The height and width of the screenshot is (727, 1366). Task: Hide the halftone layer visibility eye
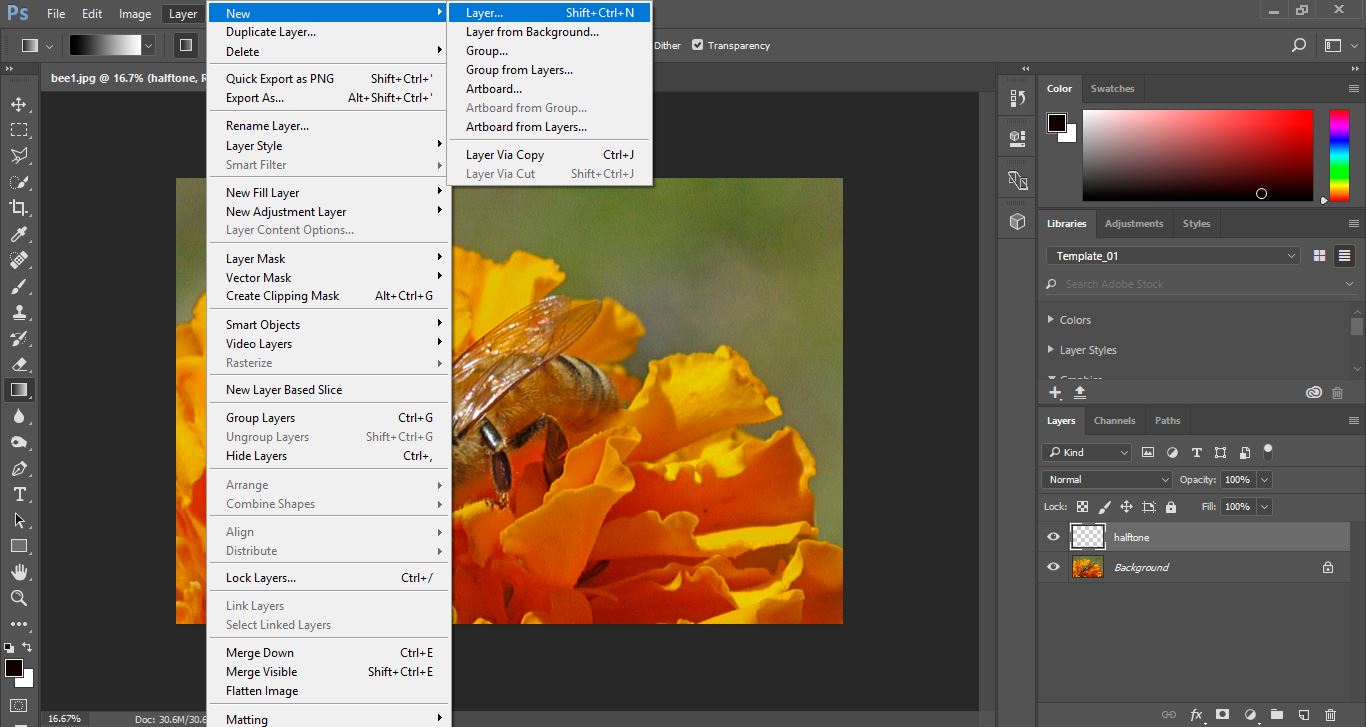tap(1053, 537)
